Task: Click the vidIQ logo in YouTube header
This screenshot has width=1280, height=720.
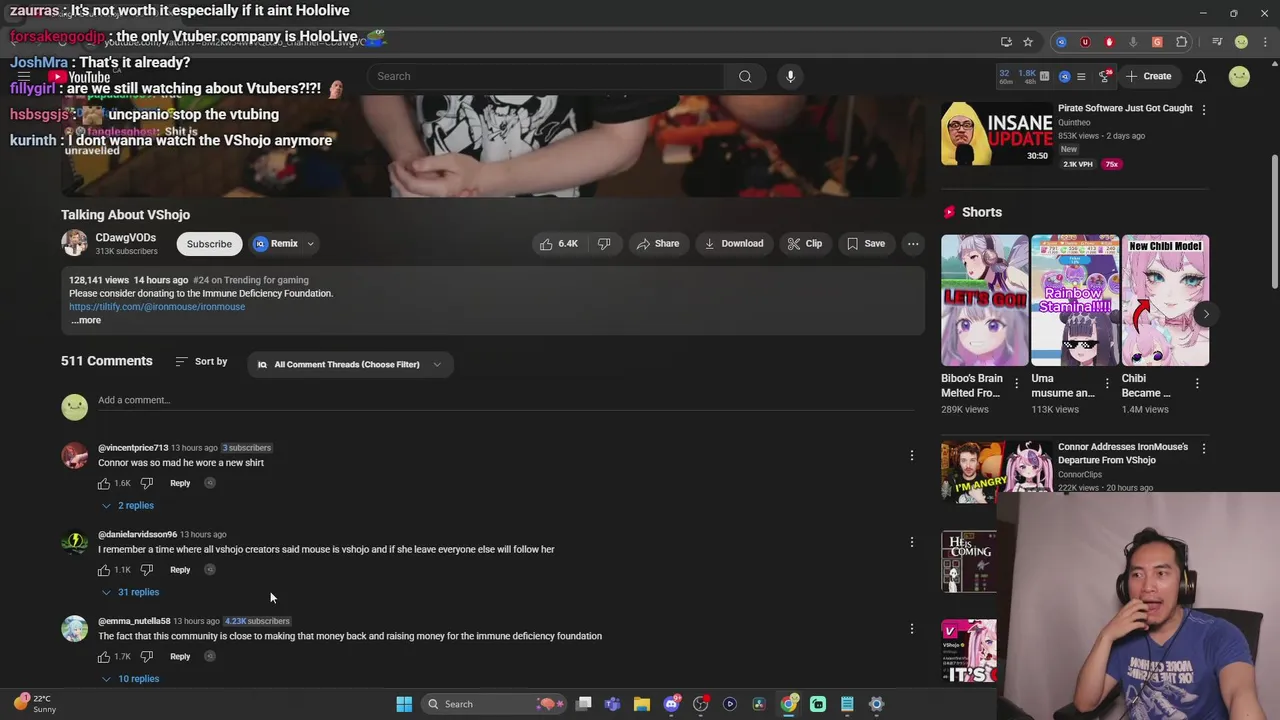Action: 1064,76
